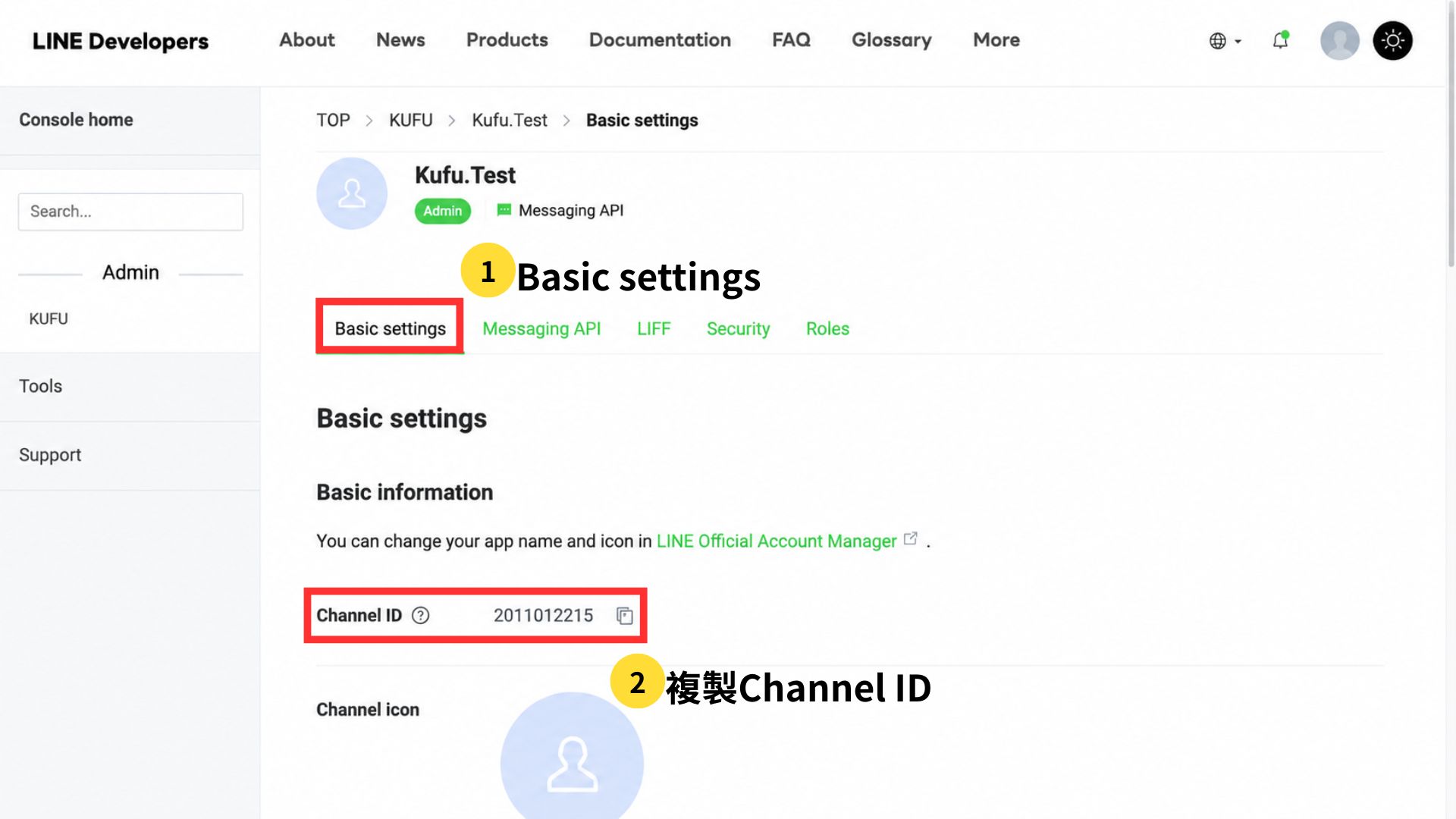
Task: Go to LINE Developers home logo
Action: point(121,41)
